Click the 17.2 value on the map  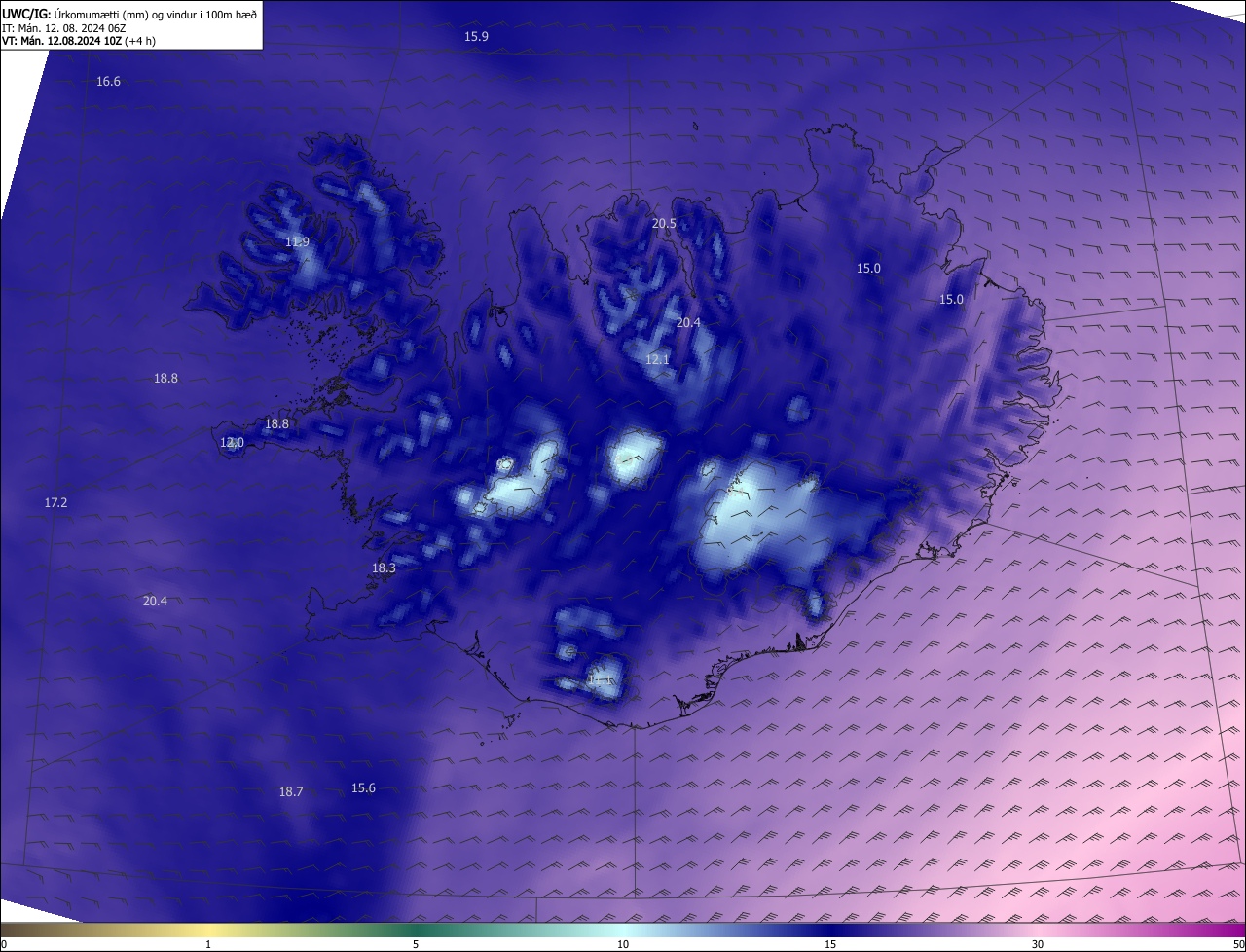[x=55, y=503]
